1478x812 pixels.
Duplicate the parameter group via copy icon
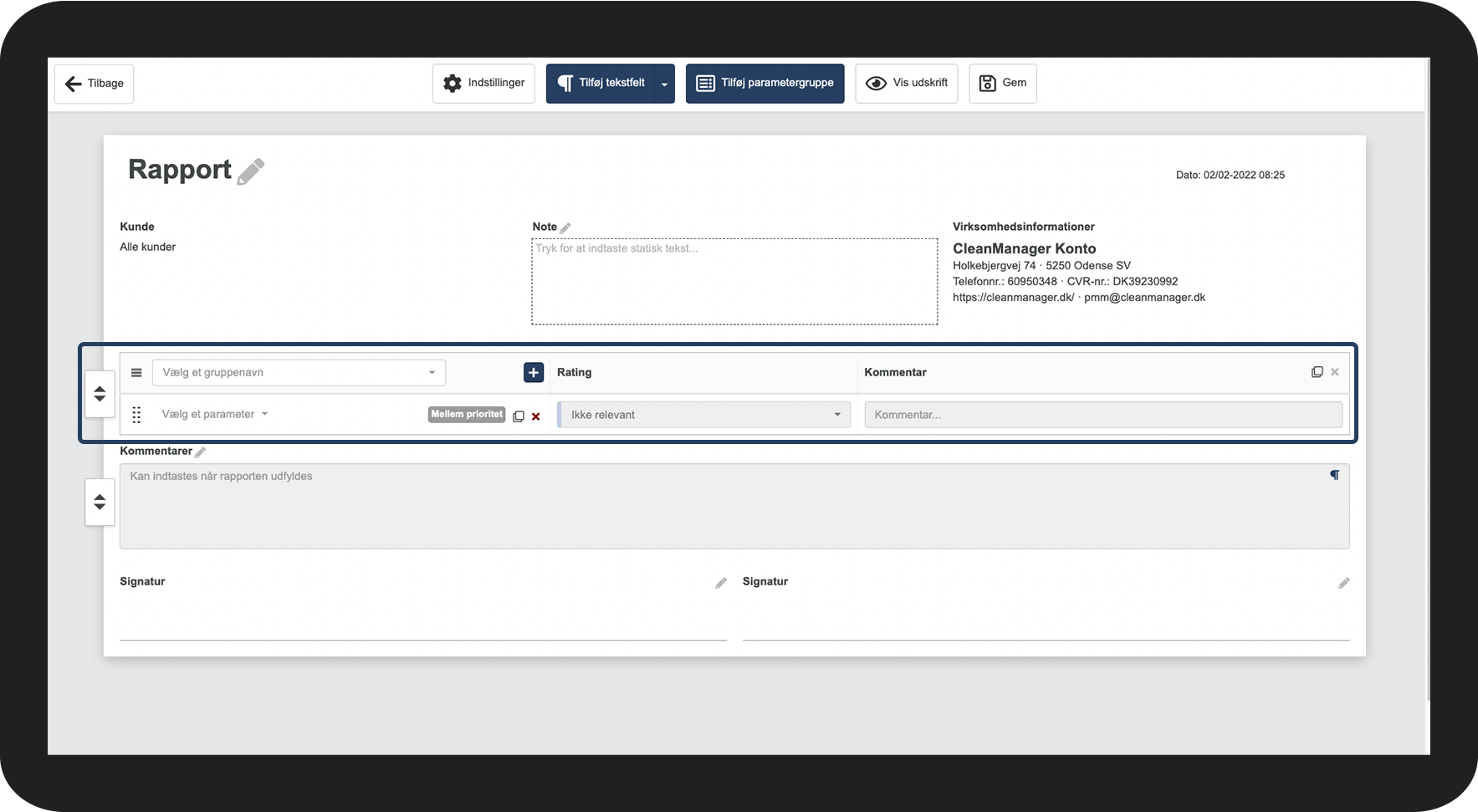(x=1317, y=372)
